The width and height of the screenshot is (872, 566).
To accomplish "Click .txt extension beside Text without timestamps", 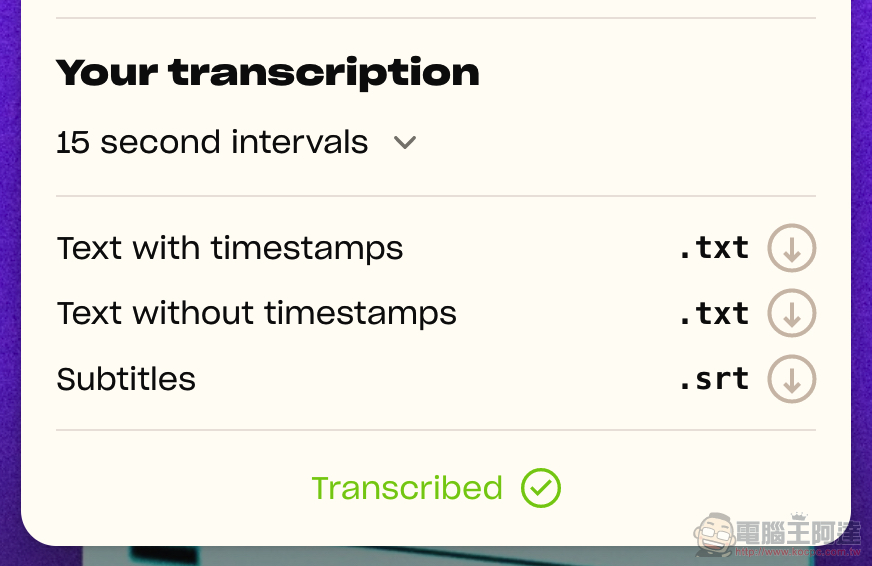I will 713,313.
